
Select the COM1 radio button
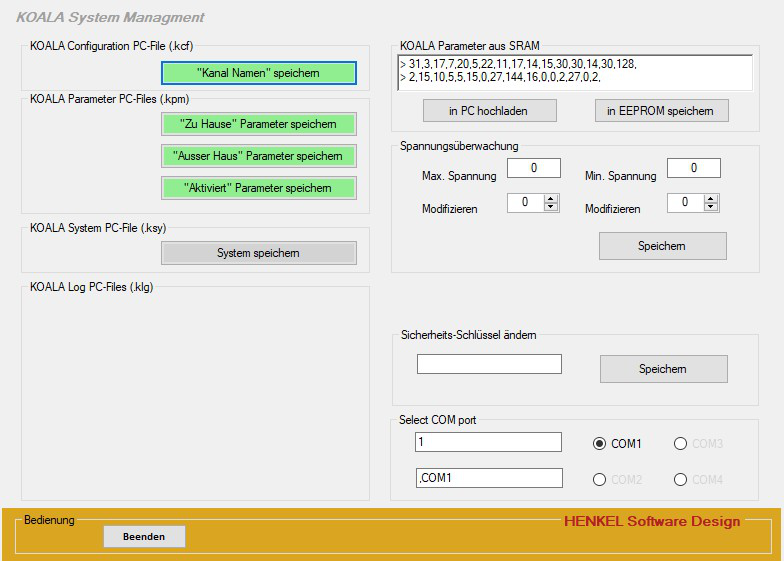coord(600,444)
